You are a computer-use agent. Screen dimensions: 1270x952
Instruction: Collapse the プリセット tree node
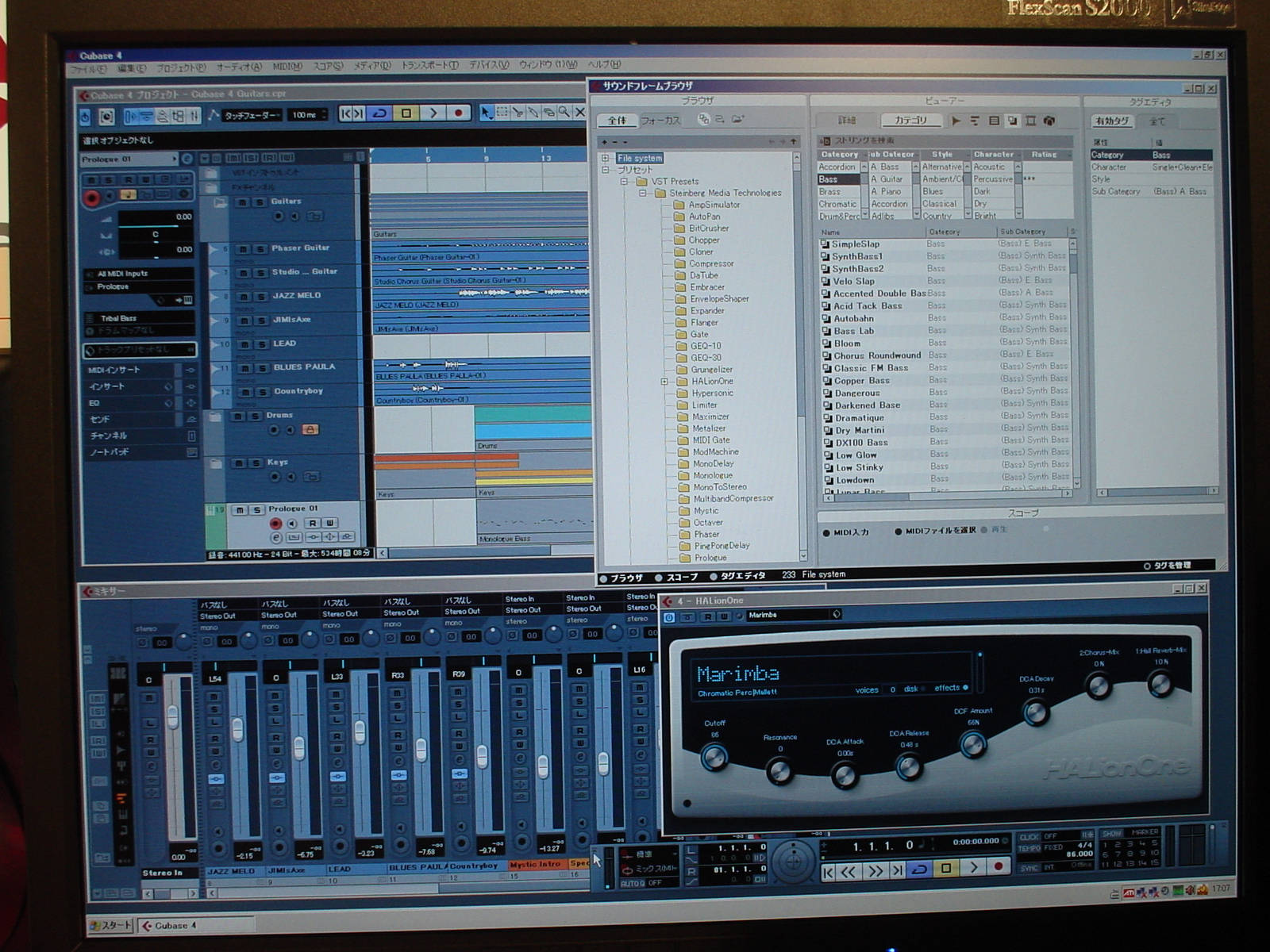[606, 170]
